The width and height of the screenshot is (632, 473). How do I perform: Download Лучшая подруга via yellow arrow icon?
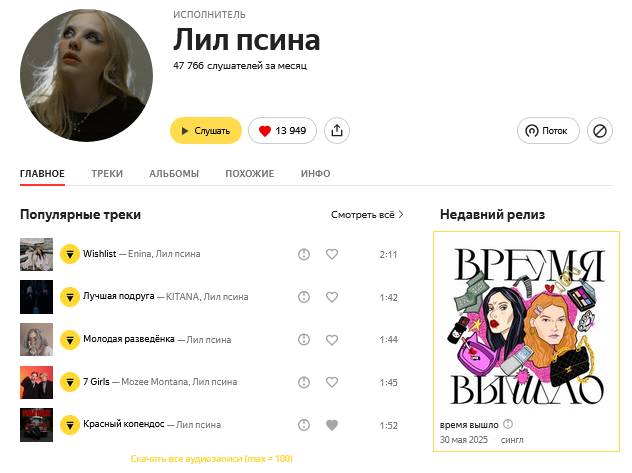[x=70, y=297]
